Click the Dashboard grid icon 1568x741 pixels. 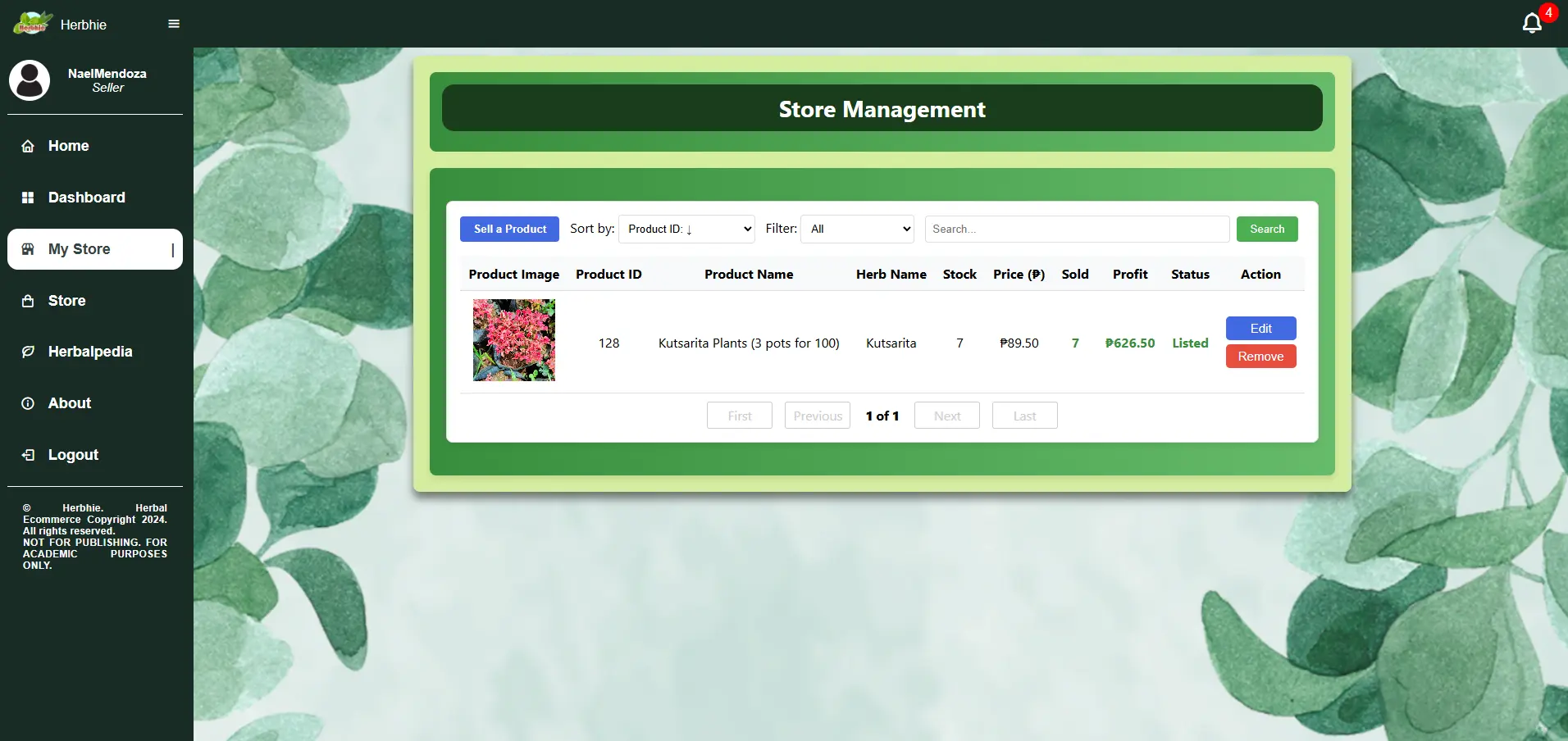[x=28, y=198]
